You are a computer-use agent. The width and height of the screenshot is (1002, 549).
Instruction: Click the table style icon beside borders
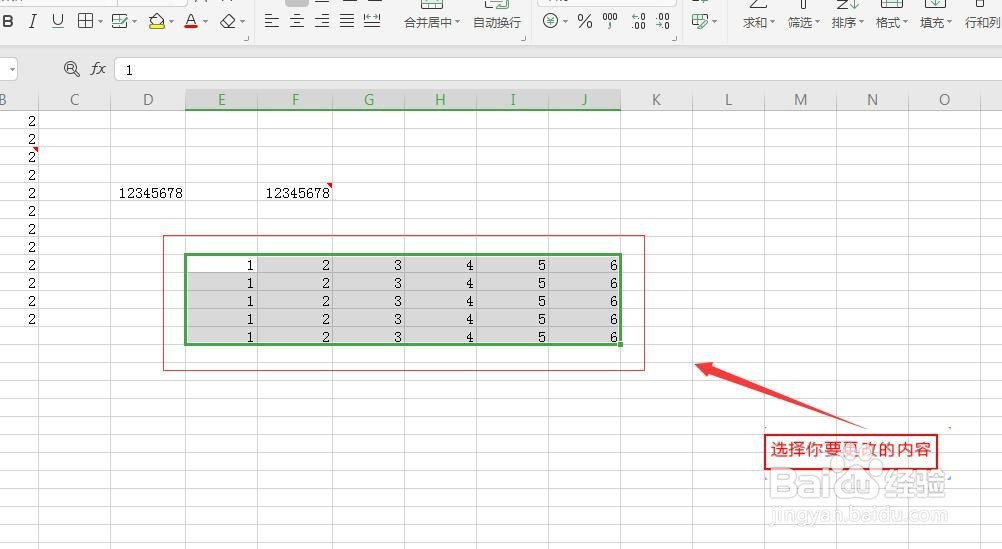pyautogui.click(x=119, y=22)
